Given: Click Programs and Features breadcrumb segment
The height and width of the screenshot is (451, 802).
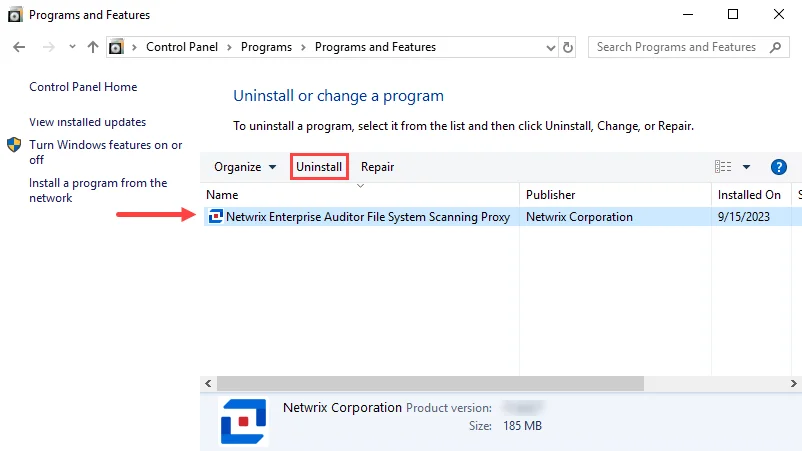Looking at the screenshot, I should tap(375, 47).
